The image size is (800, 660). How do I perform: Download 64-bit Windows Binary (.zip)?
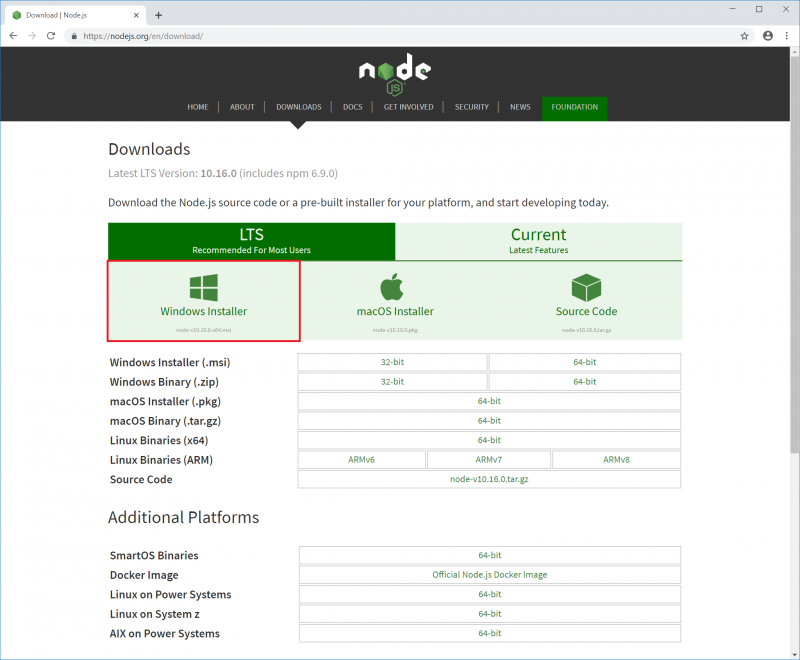(x=585, y=382)
